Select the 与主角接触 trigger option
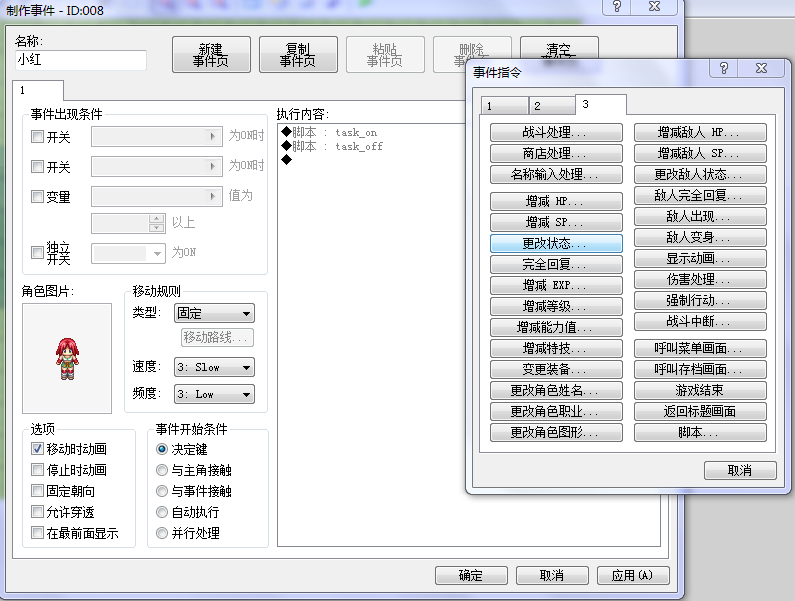Screen dimensions: 795x601 click(162, 470)
